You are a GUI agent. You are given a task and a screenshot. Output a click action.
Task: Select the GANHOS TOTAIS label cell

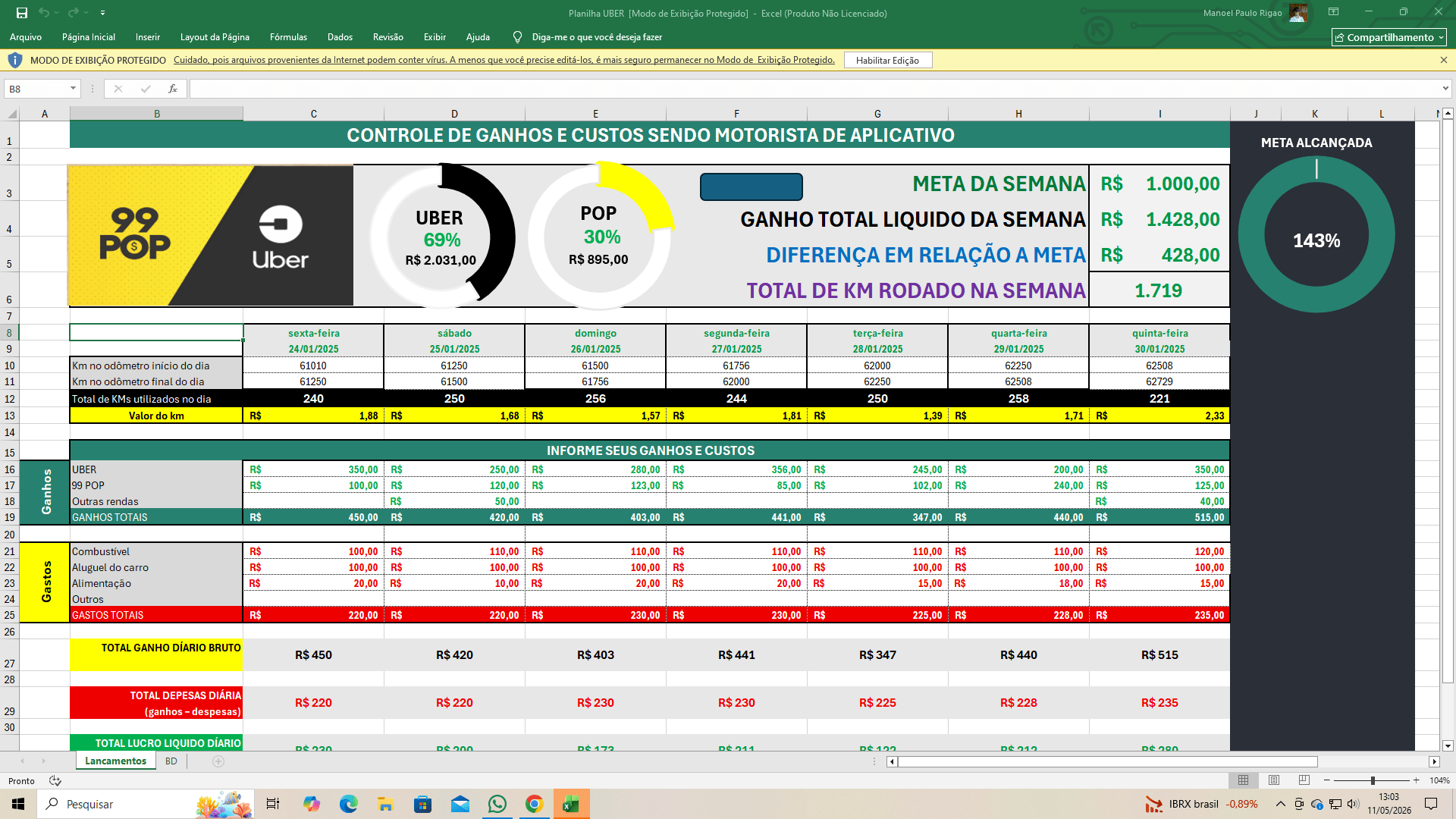point(156,517)
